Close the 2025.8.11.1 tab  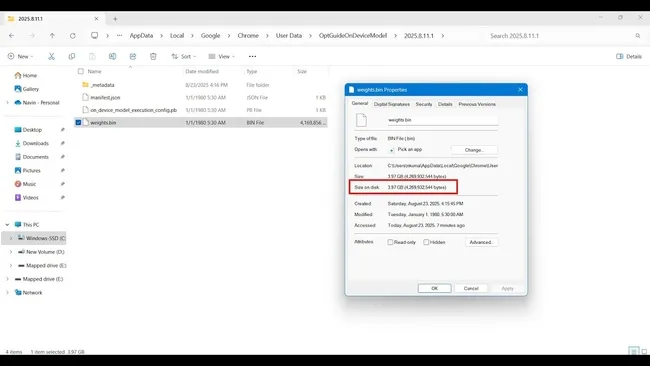tap(96, 19)
